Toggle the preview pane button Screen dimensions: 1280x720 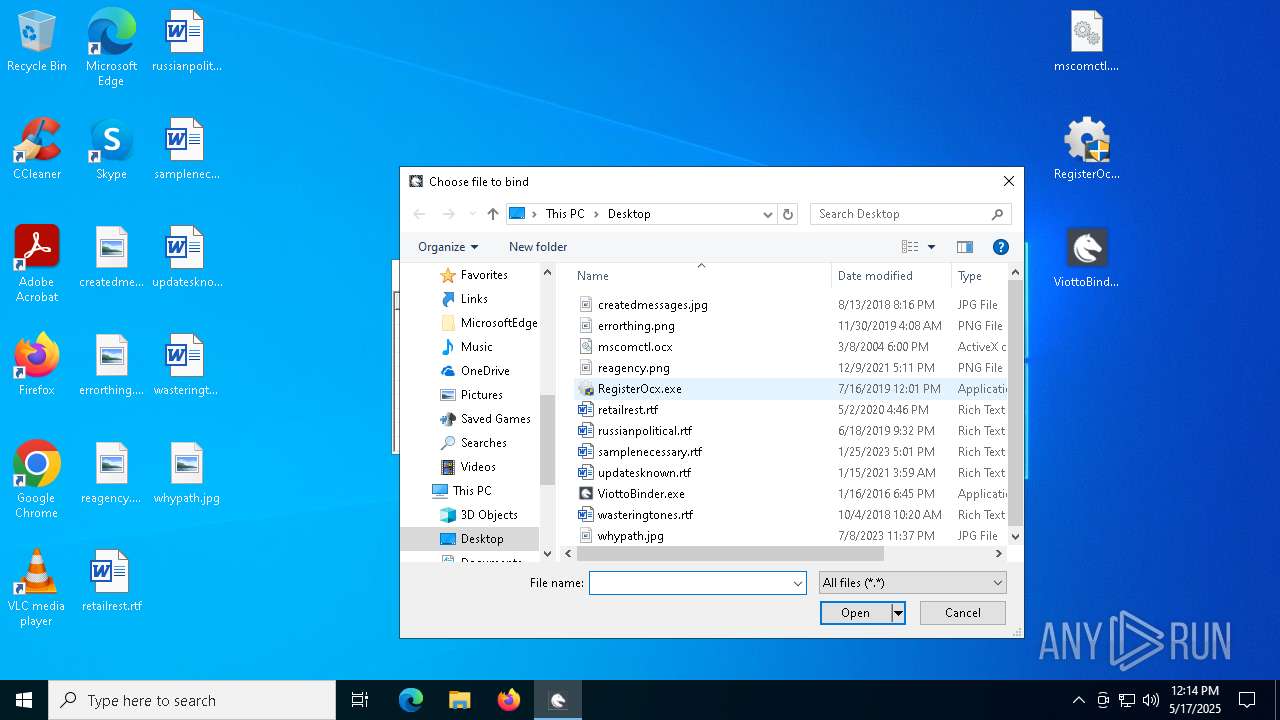965,247
